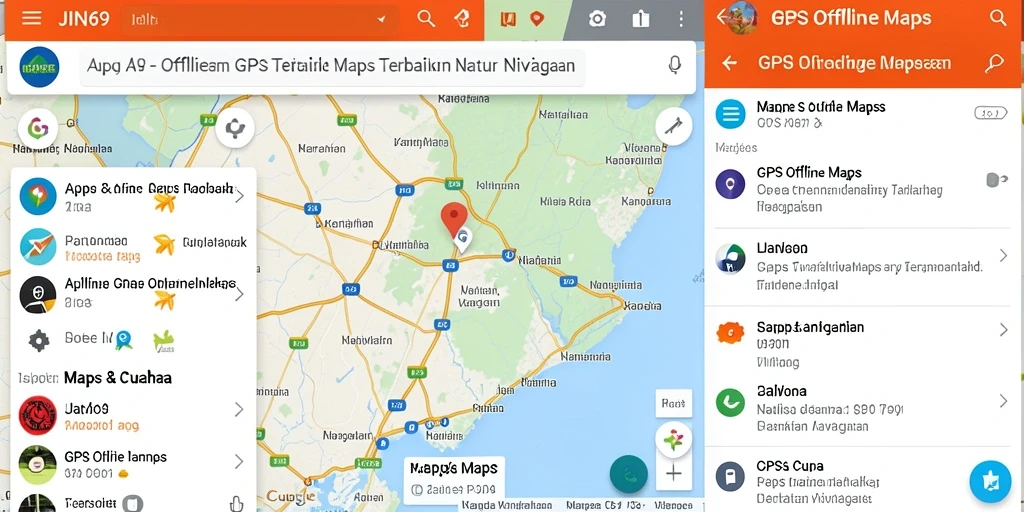This screenshot has height=512, width=1024.
Task: Click the teal floating action button on the map
Action: [629, 474]
